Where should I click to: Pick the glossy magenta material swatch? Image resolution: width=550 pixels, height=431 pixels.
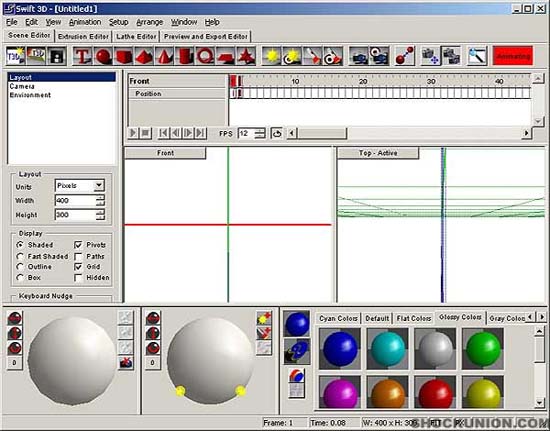340,393
